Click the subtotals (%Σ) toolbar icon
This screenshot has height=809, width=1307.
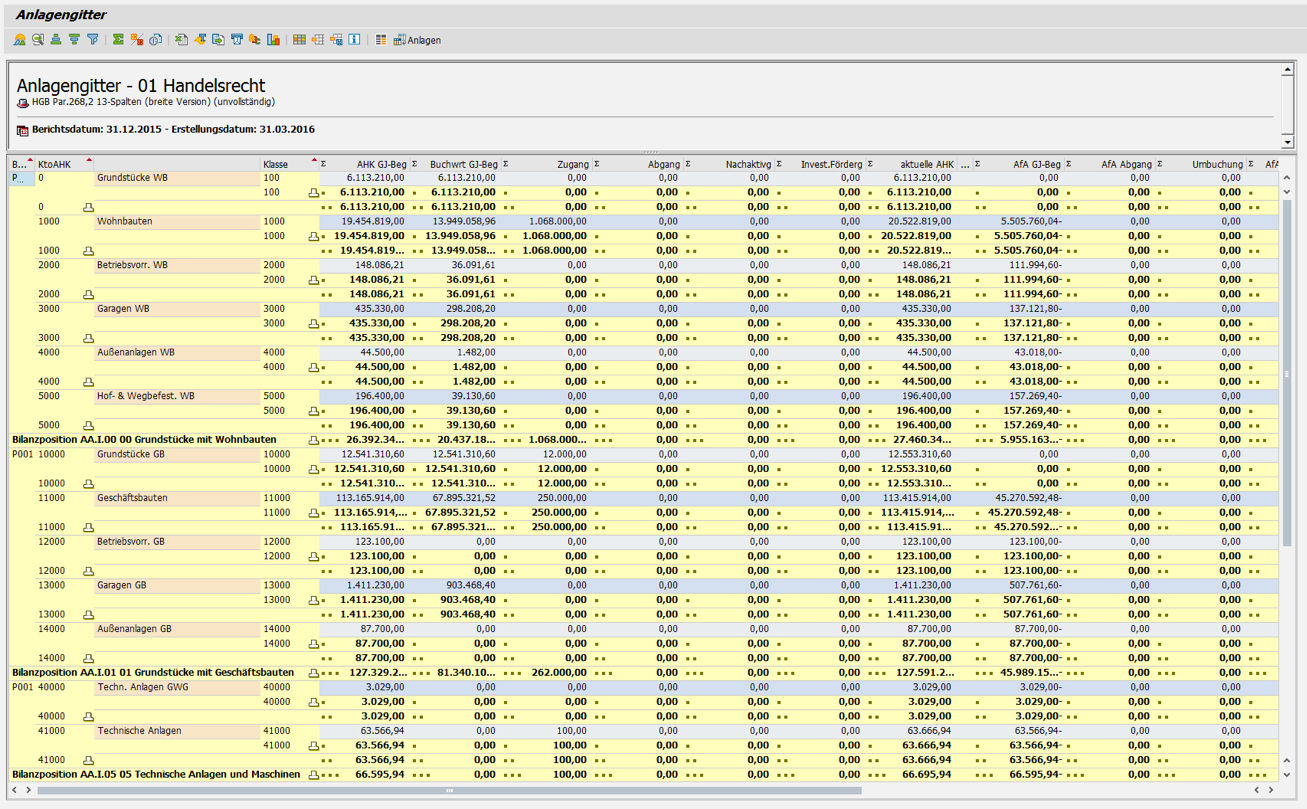click(136, 40)
